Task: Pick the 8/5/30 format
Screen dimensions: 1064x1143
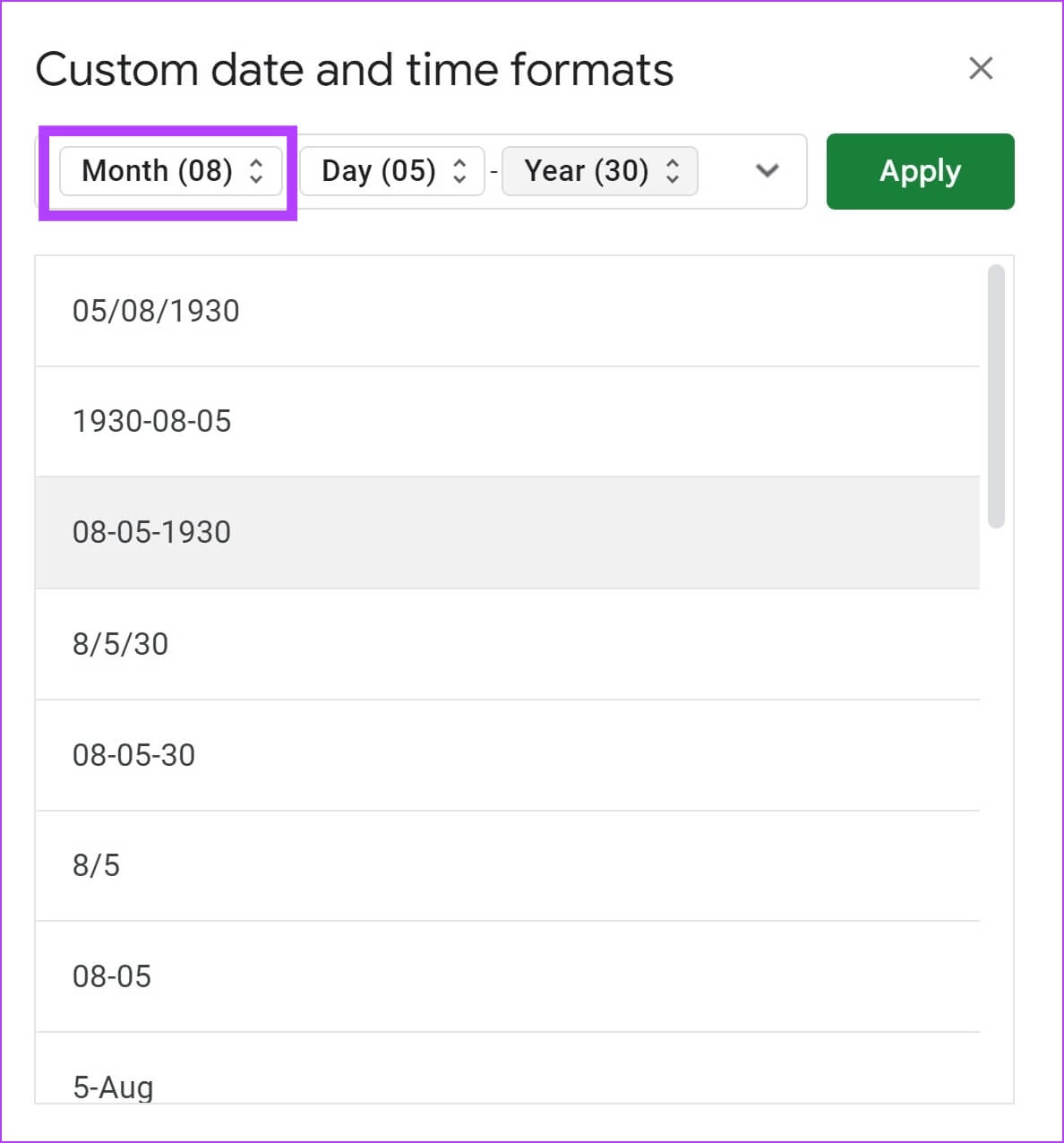Action: (120, 644)
